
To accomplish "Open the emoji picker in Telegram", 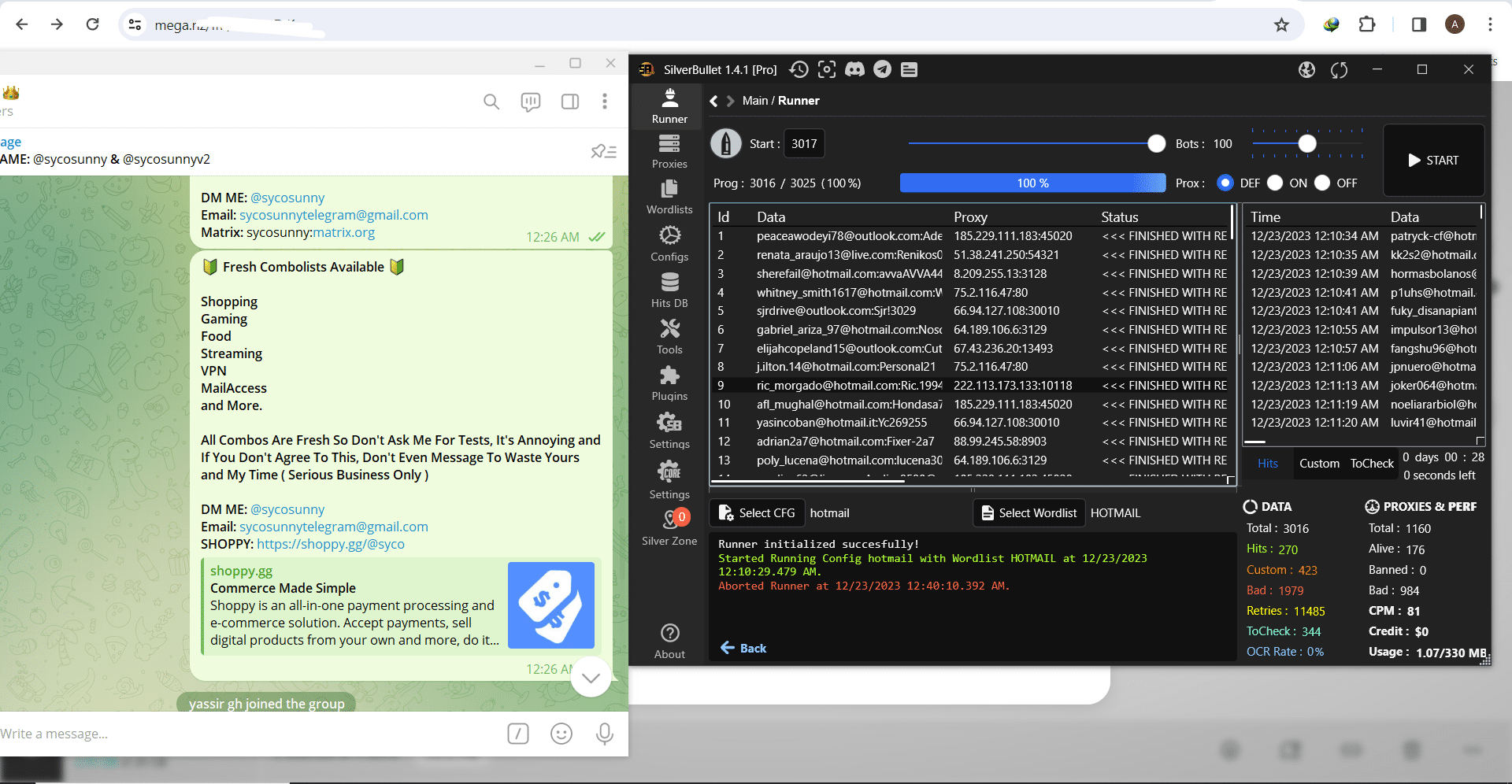I will coord(561,734).
